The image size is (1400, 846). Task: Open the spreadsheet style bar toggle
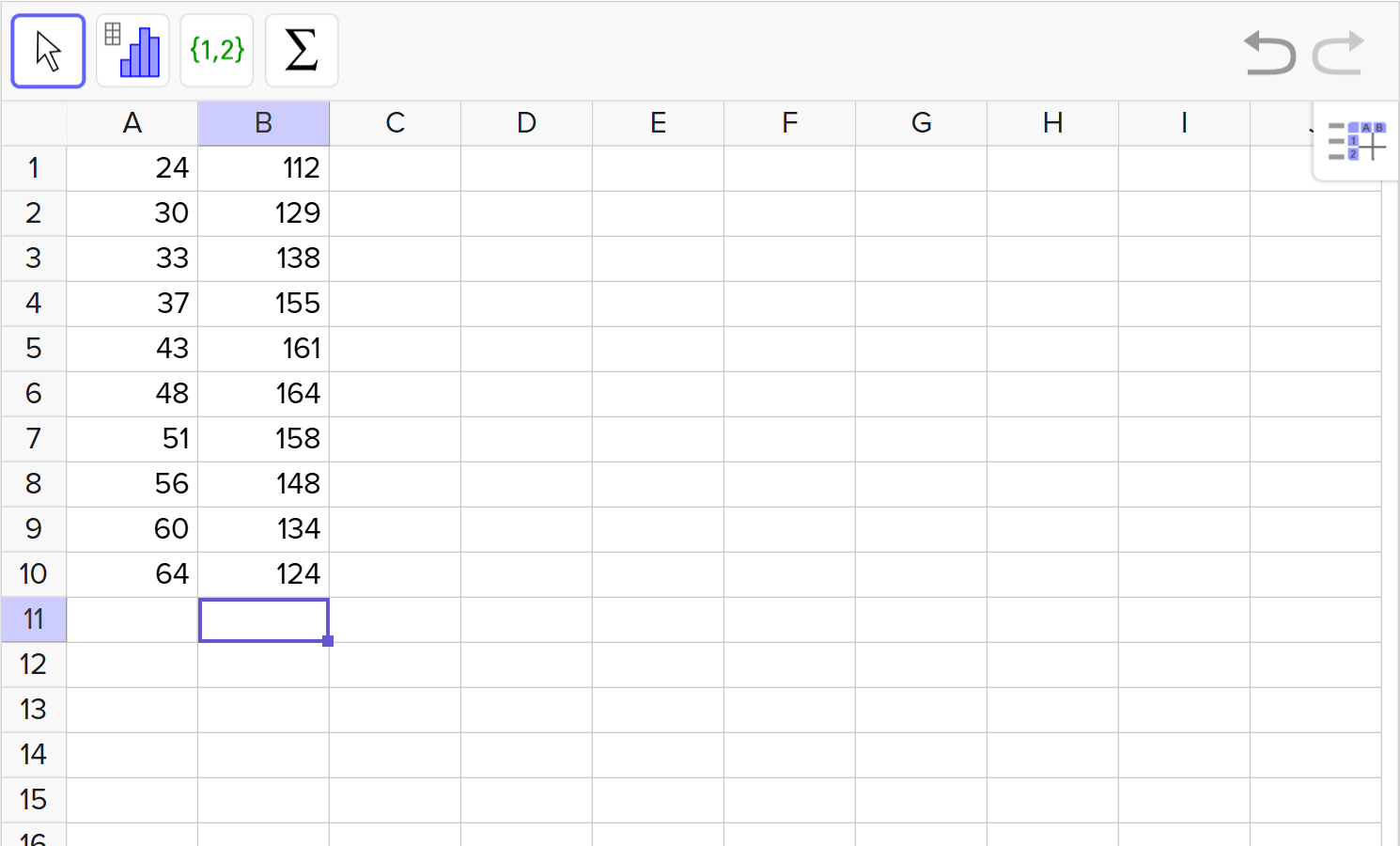pyautogui.click(x=1356, y=141)
